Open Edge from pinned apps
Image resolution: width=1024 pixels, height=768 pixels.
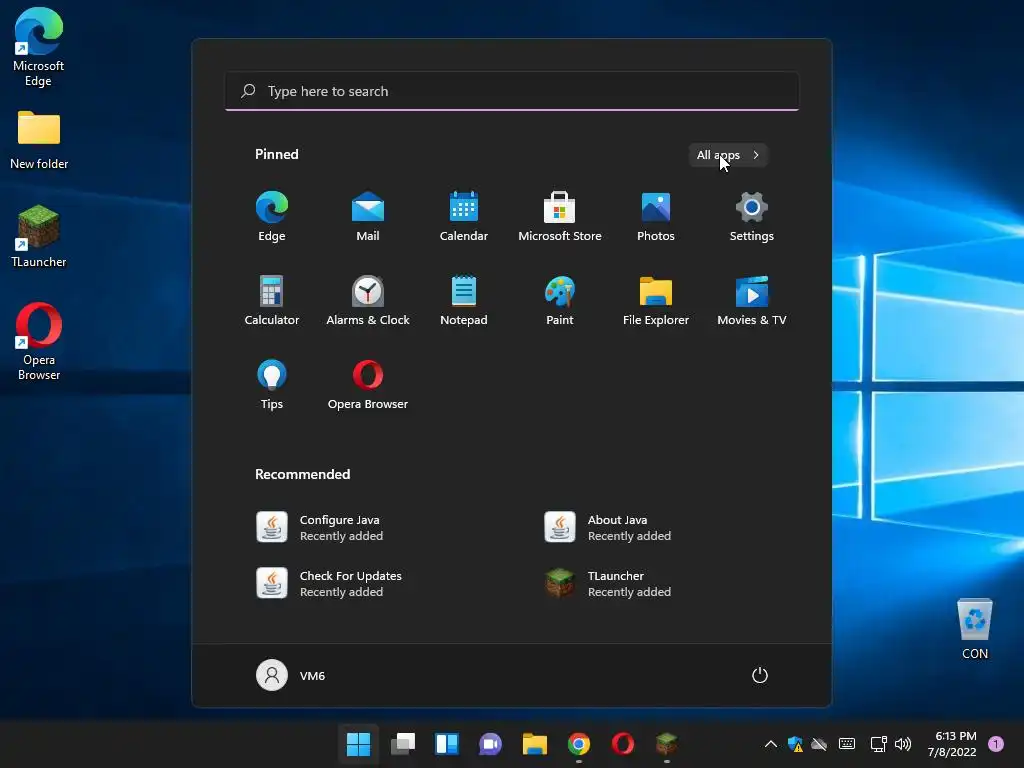272,217
